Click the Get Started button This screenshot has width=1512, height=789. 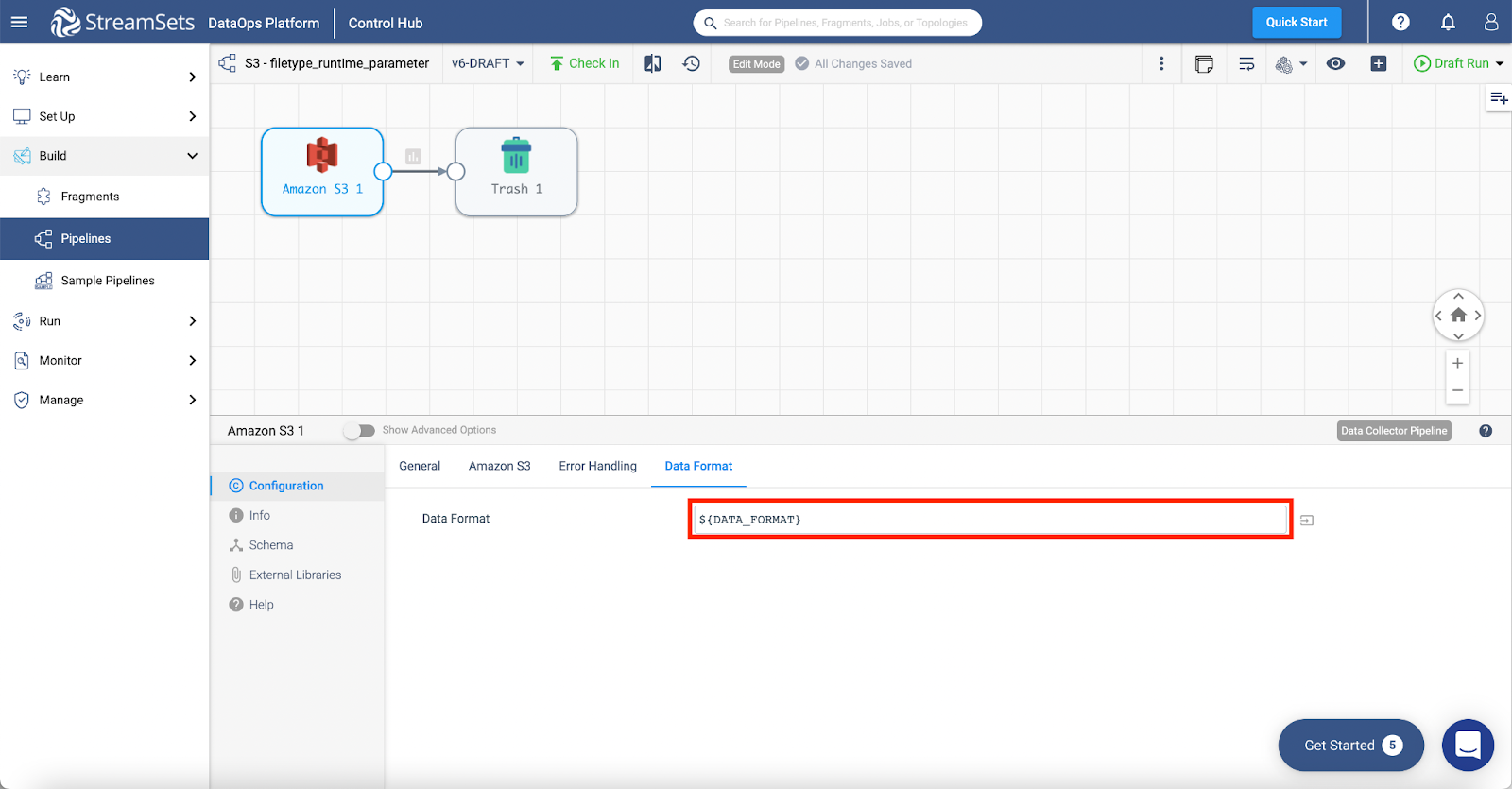pos(1351,746)
